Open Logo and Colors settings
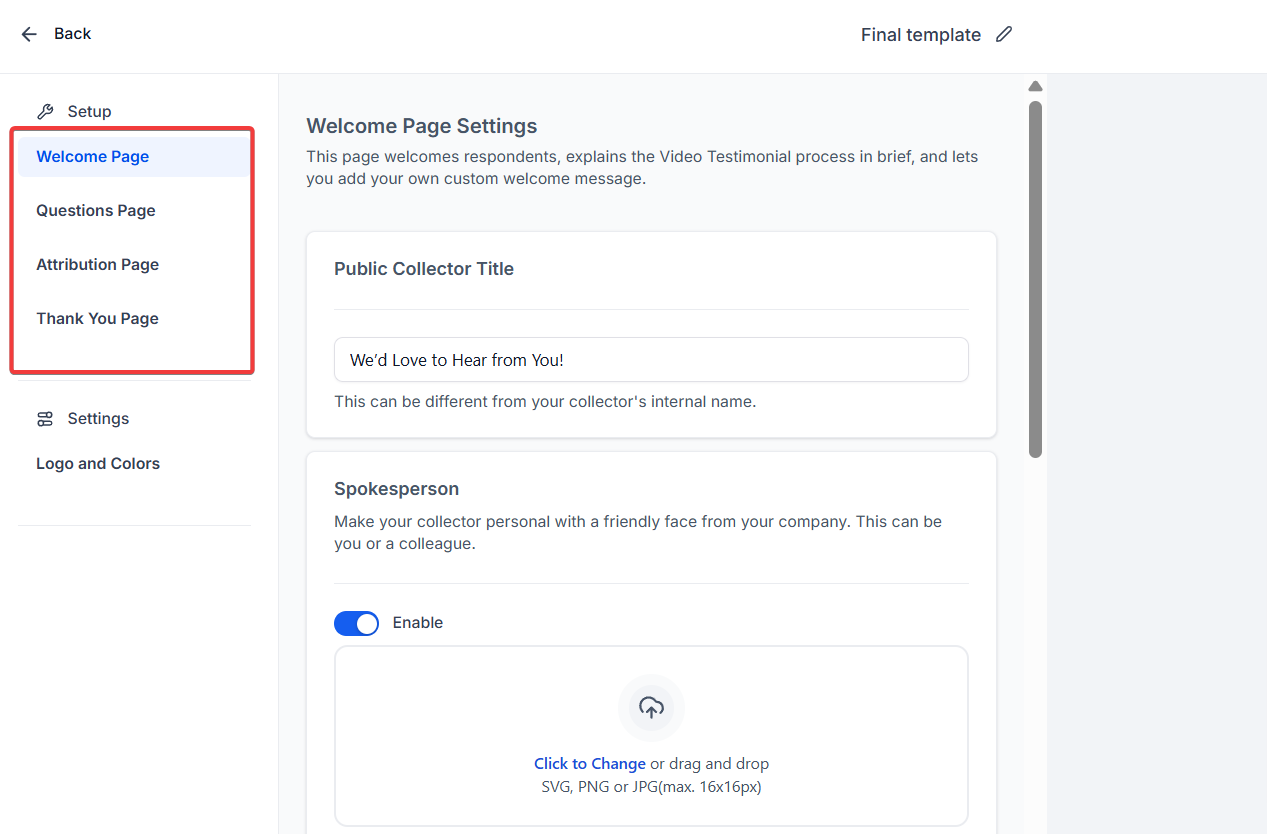Image resolution: width=1267 pixels, height=834 pixels. pyautogui.click(x=98, y=464)
